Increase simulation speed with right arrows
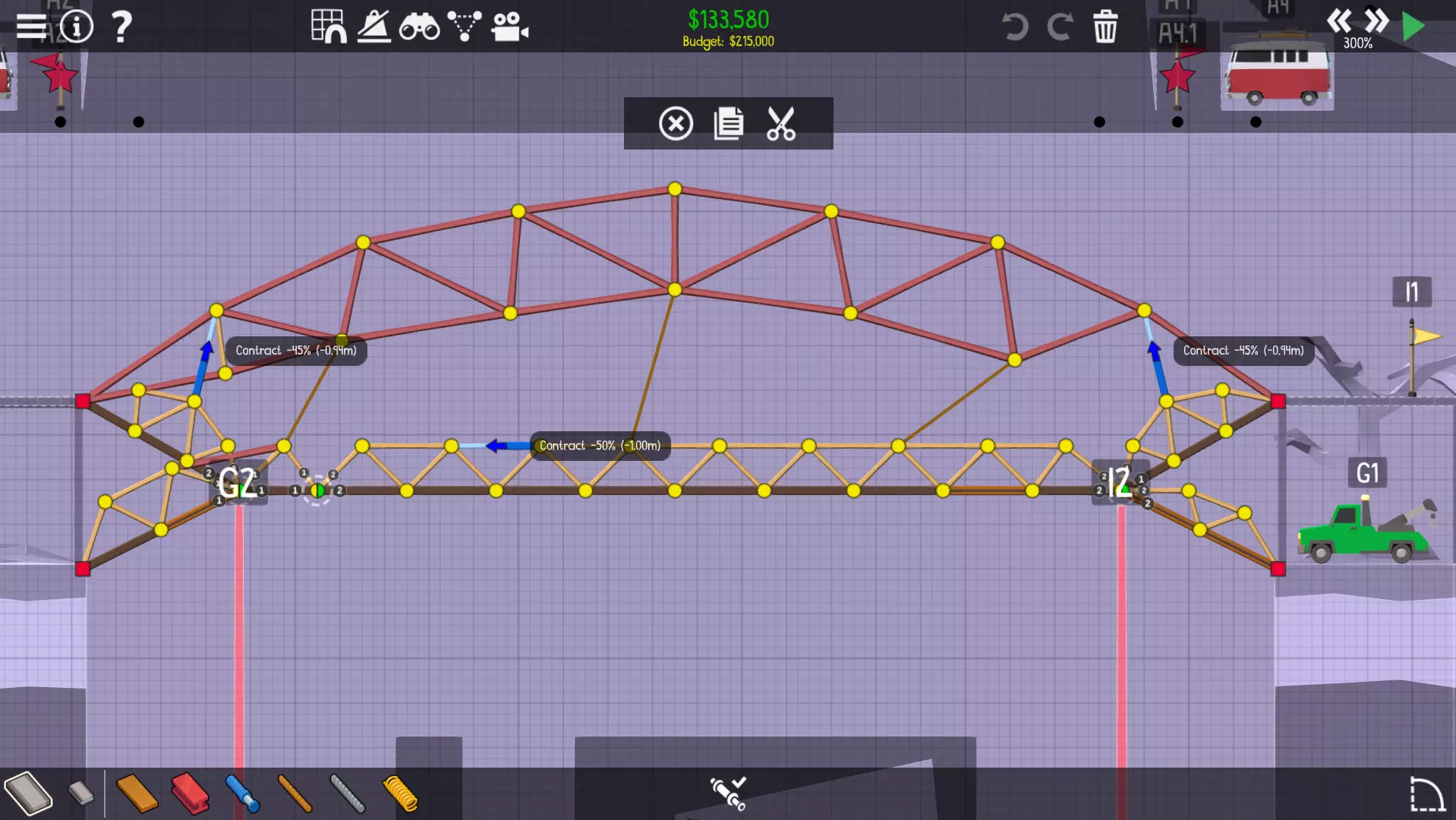Image resolution: width=1456 pixels, height=820 pixels. click(x=1376, y=20)
